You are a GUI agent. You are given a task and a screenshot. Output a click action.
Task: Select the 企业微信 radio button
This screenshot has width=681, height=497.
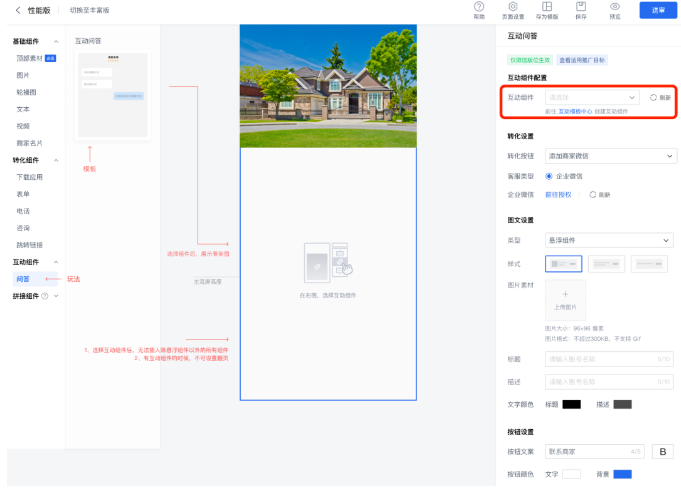tap(549, 176)
